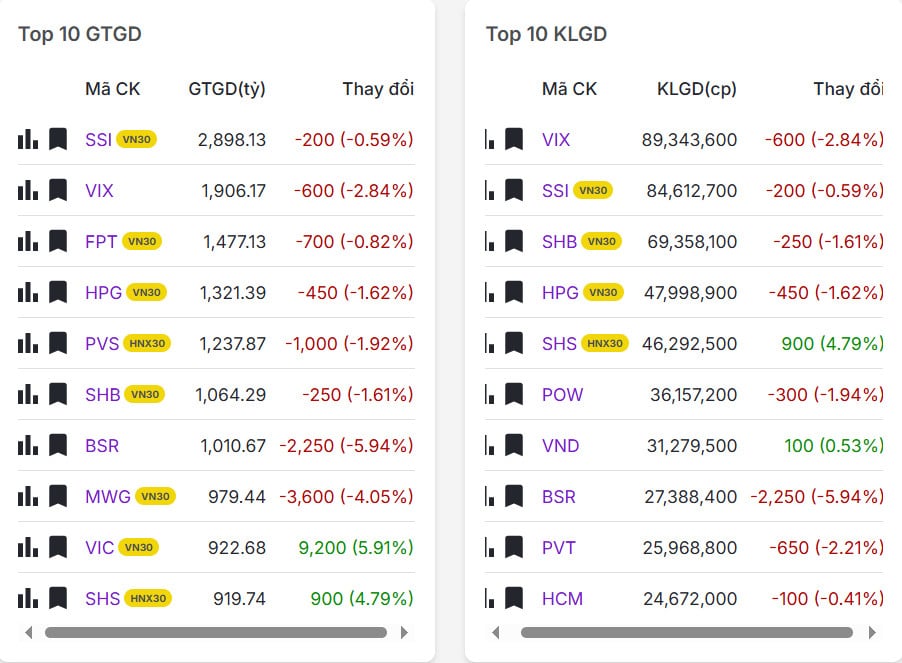This screenshot has width=902, height=663.
Task: Open the chart icon in the HCM row
Action: pos(489,598)
